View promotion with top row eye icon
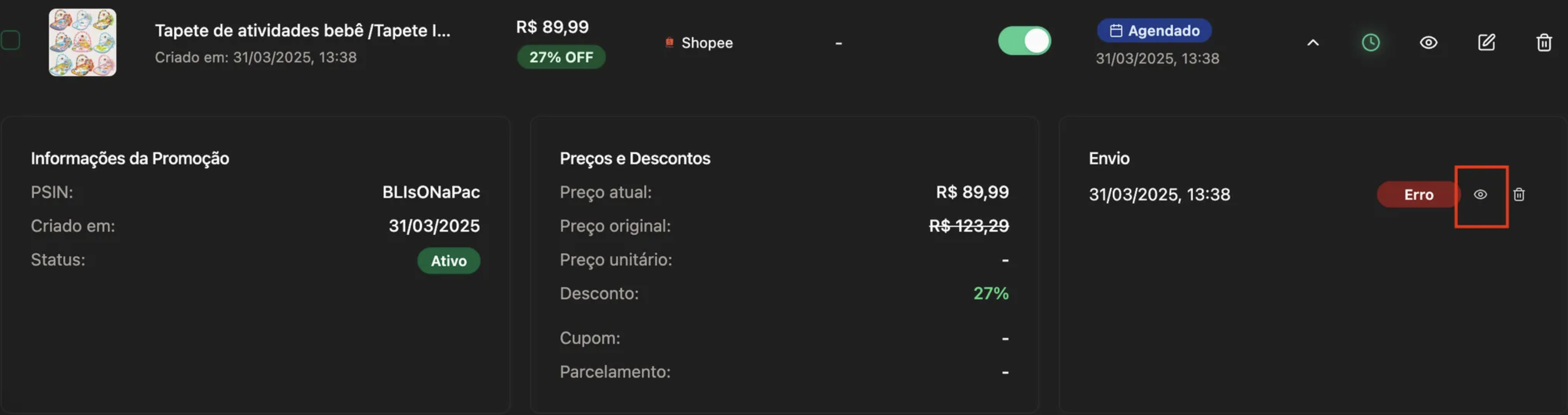Viewport: 1568px width, 415px height. (x=1428, y=43)
